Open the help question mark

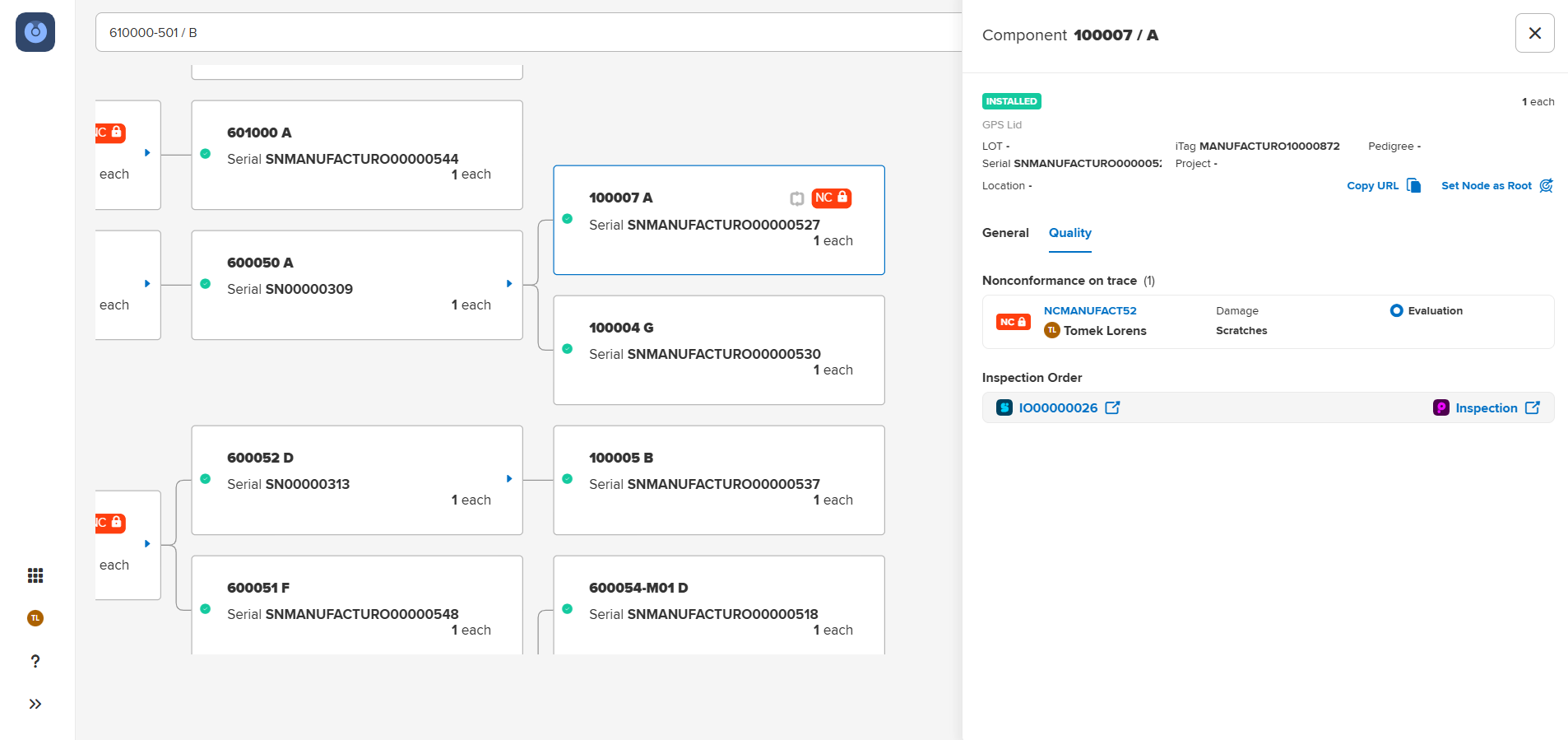pyautogui.click(x=35, y=661)
